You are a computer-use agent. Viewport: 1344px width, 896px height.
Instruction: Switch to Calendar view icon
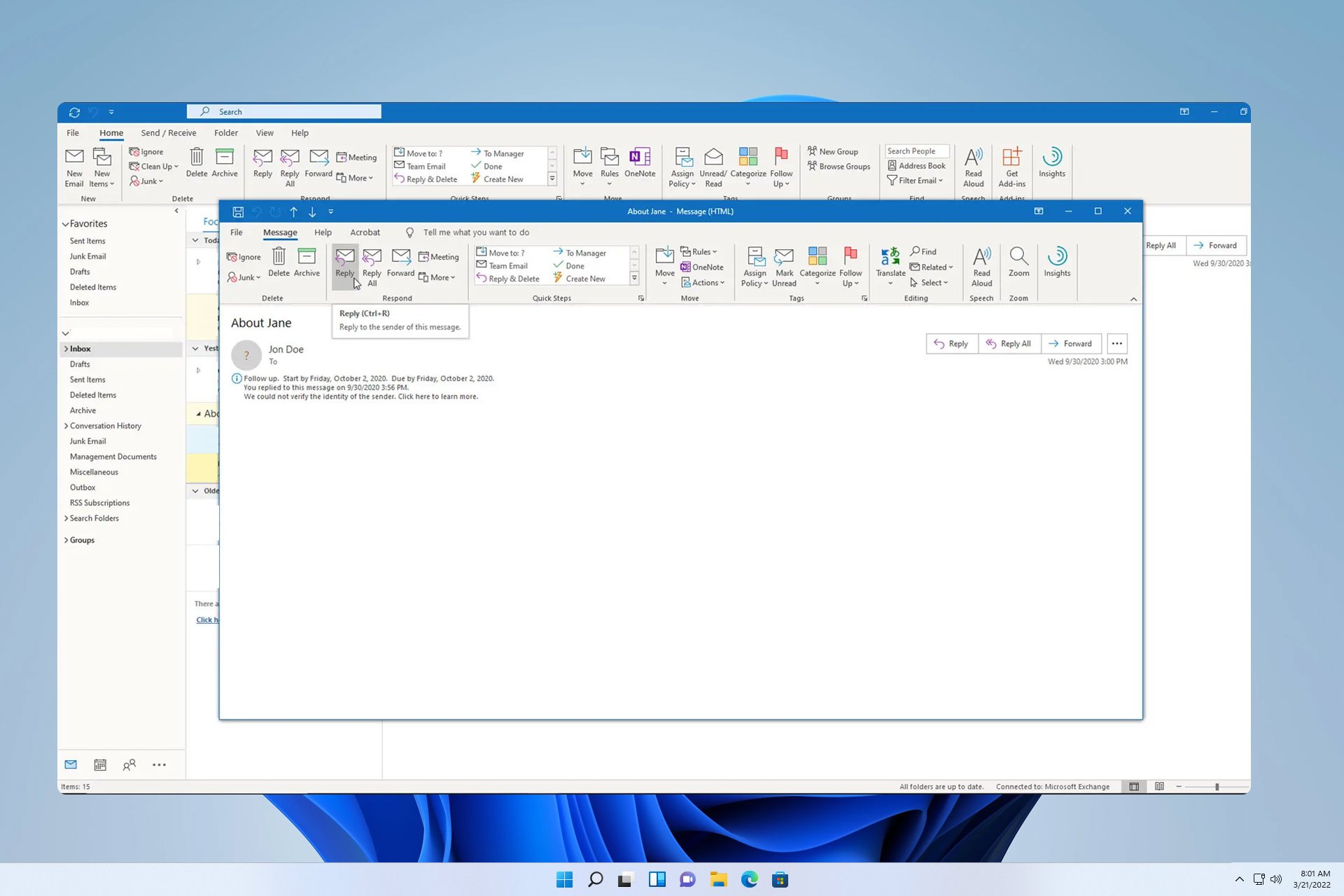(100, 765)
